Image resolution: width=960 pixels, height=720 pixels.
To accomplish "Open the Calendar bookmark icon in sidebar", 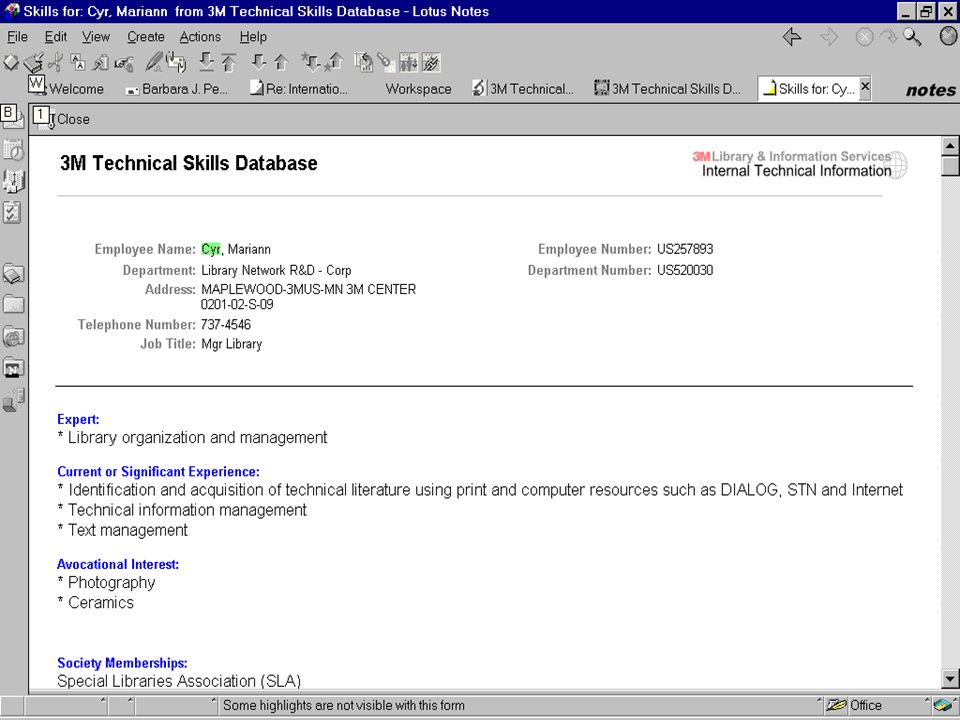I will pyautogui.click(x=13, y=149).
